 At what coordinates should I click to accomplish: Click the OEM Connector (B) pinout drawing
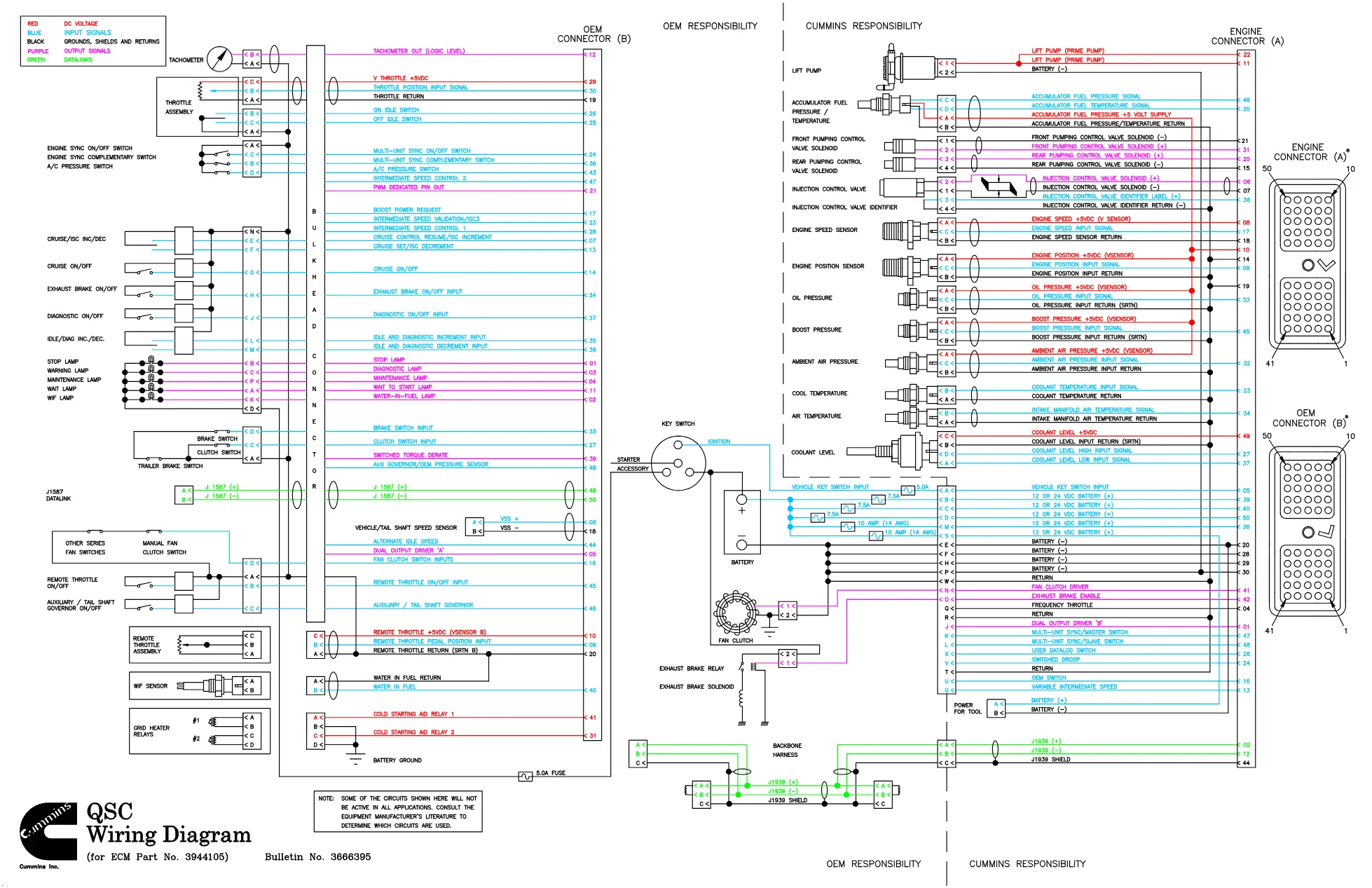point(1308,531)
